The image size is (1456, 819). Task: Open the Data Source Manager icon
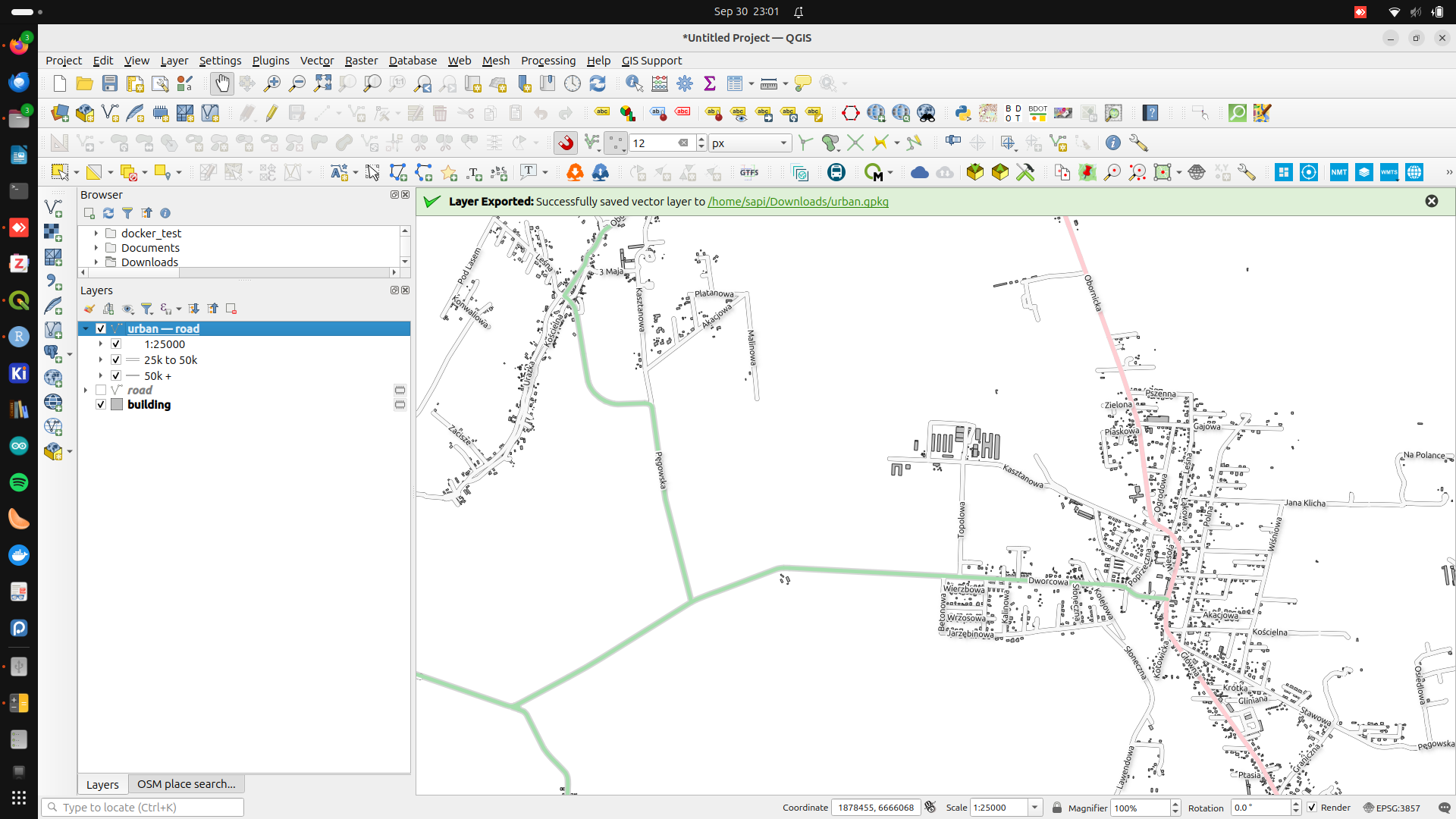tap(60, 113)
